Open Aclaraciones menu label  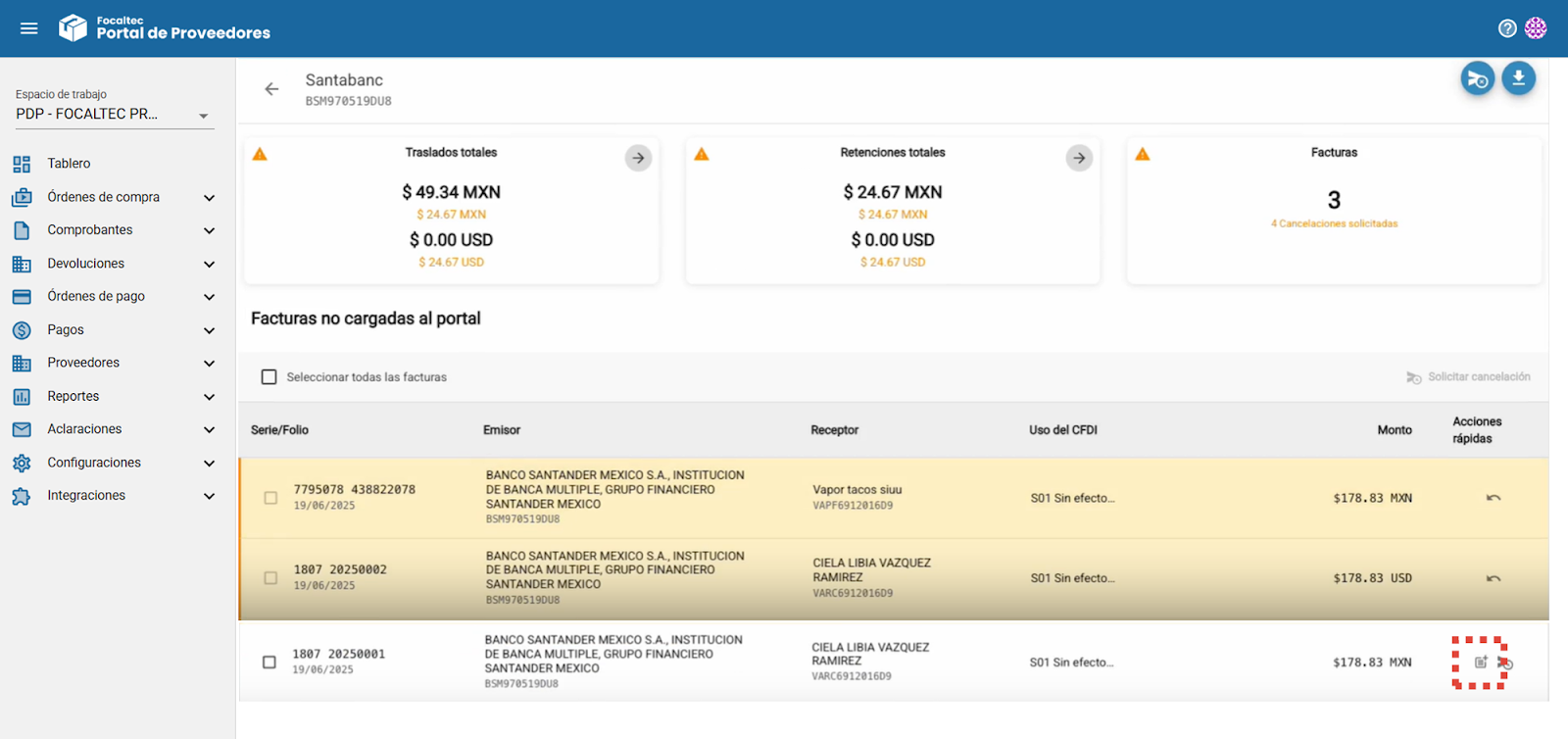pyautogui.click(x=84, y=429)
